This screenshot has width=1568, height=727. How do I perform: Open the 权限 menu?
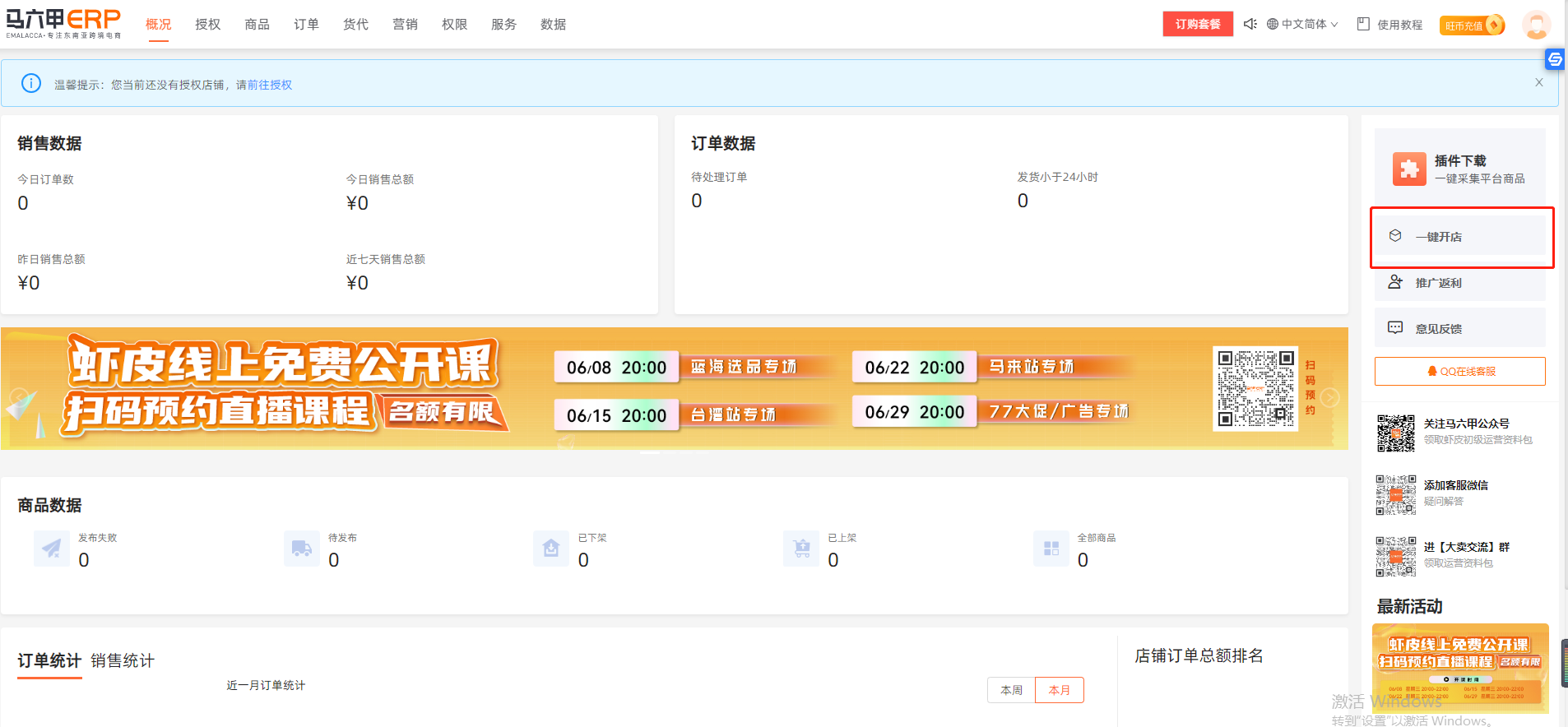coord(455,25)
